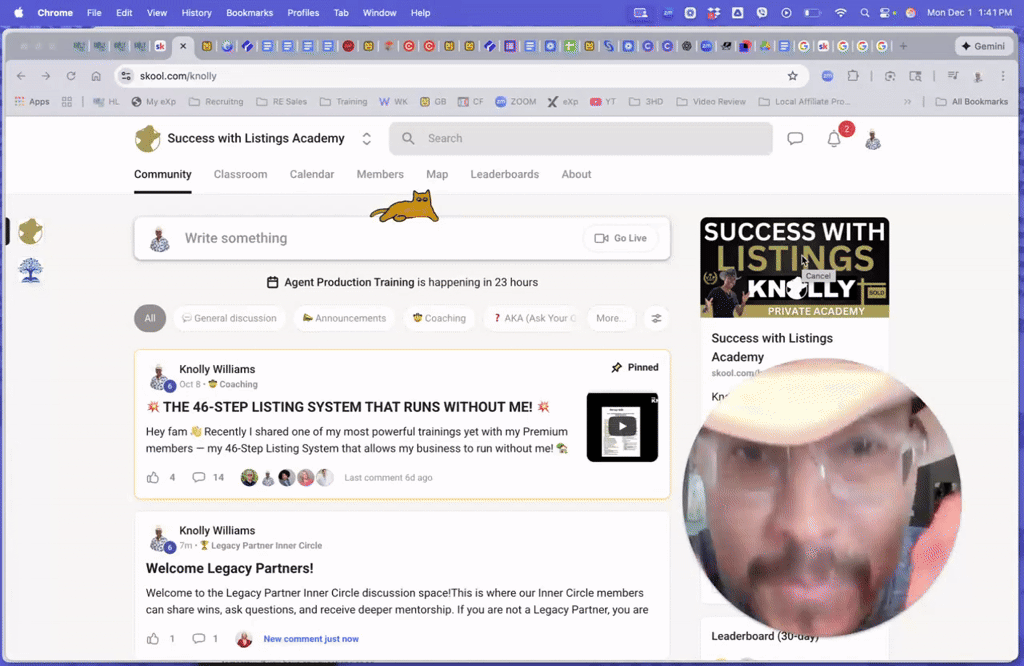Image resolution: width=1024 pixels, height=666 pixels.
Task: Open the ZOOM bookmark
Action: pyautogui.click(x=515, y=102)
